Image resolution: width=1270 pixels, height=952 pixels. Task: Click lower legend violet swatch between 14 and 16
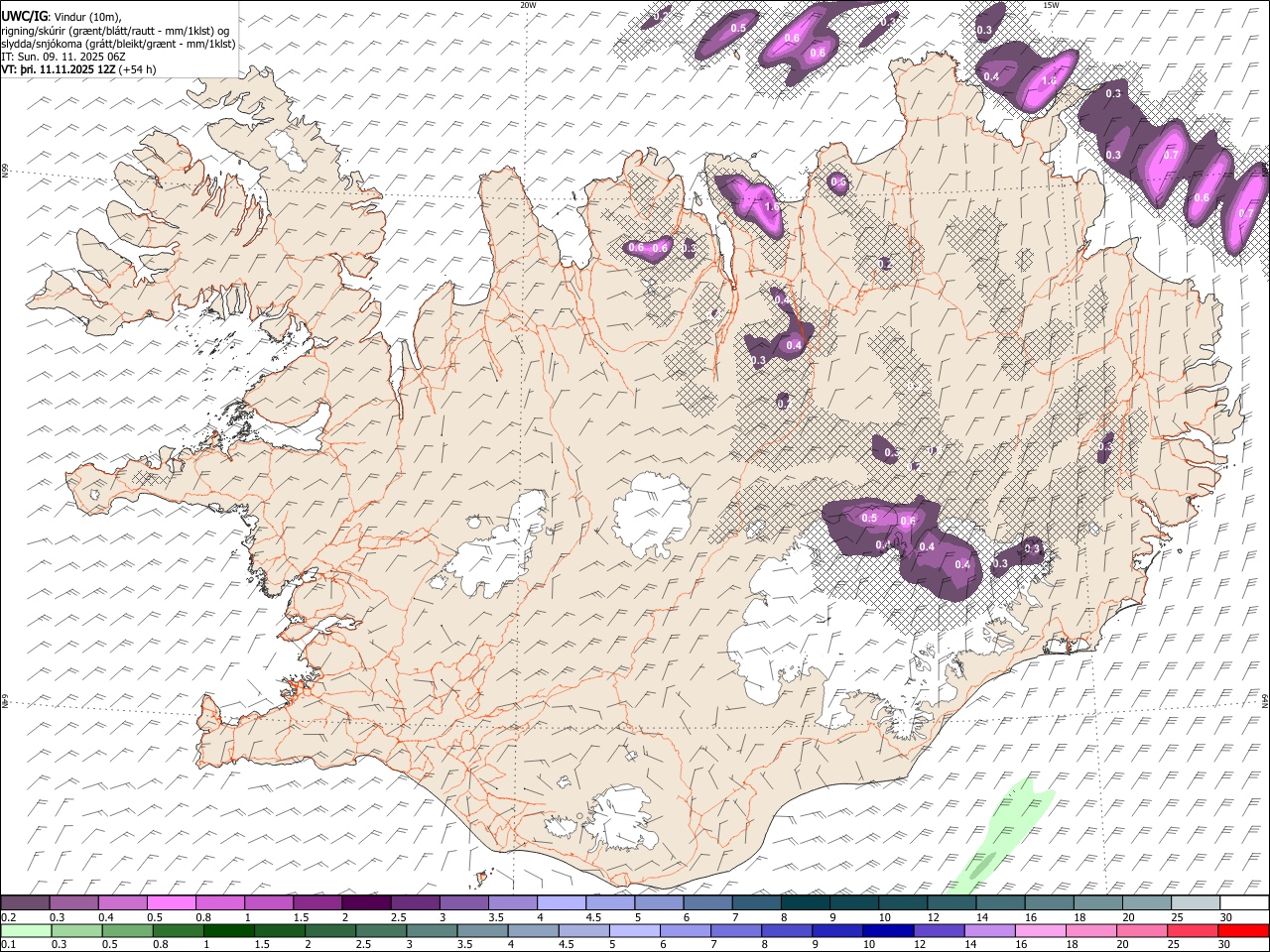pyautogui.click(x=988, y=930)
